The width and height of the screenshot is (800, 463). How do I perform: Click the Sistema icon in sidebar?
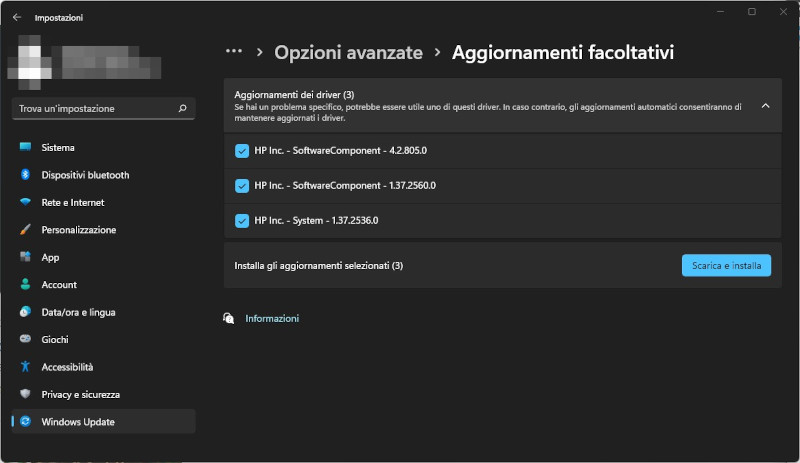pyautogui.click(x=26, y=148)
